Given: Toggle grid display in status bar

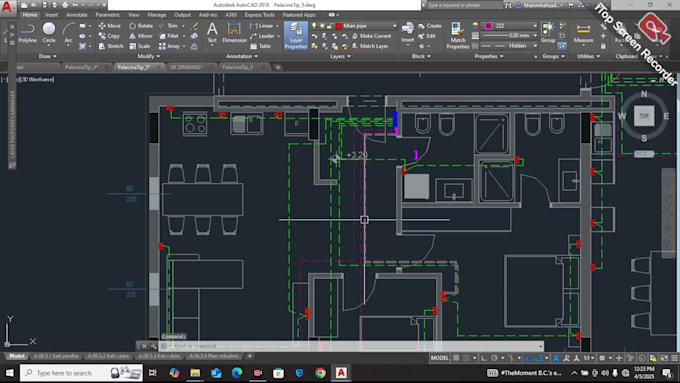Looking at the screenshot, I should click(456, 358).
